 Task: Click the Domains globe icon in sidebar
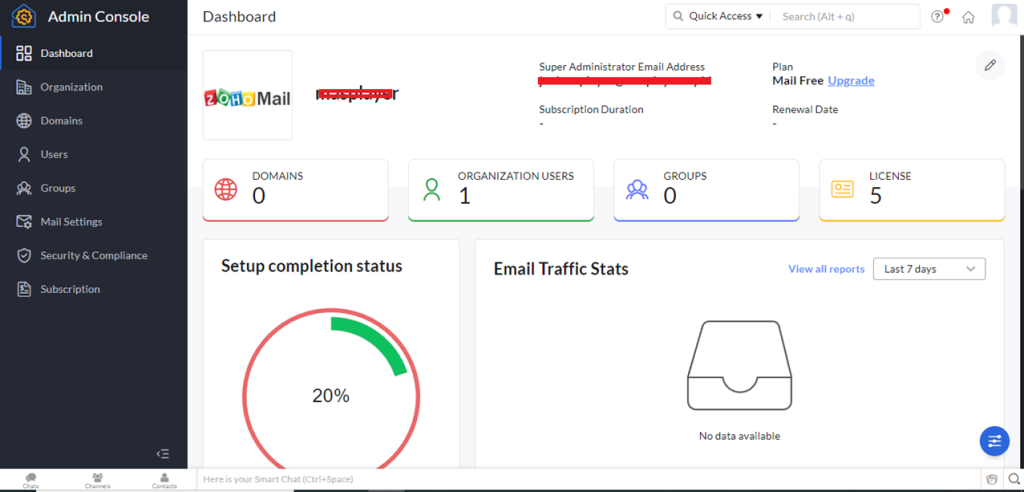(24, 121)
